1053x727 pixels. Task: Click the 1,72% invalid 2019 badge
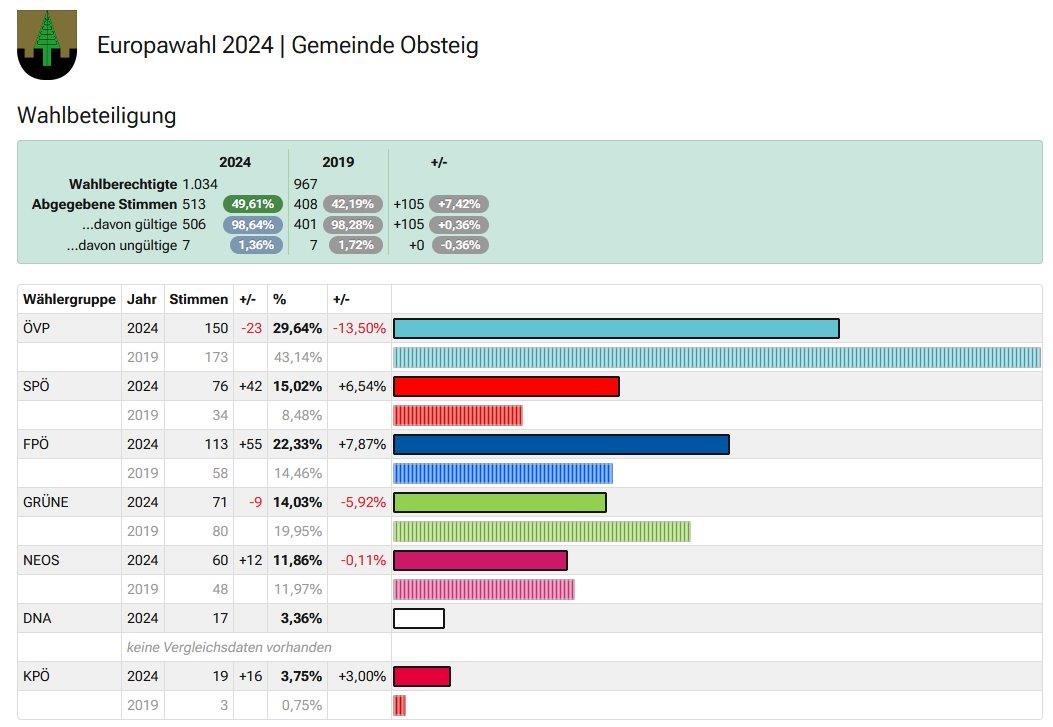click(356, 245)
